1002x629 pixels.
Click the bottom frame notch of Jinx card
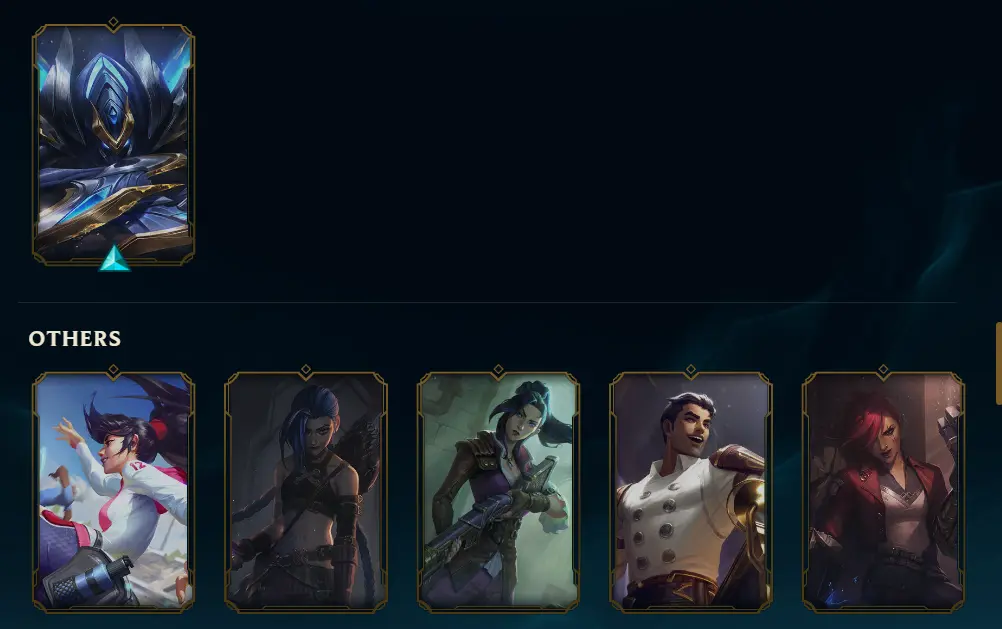305,609
